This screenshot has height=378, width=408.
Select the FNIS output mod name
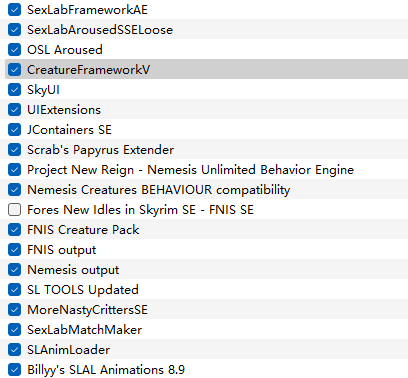coord(62,250)
